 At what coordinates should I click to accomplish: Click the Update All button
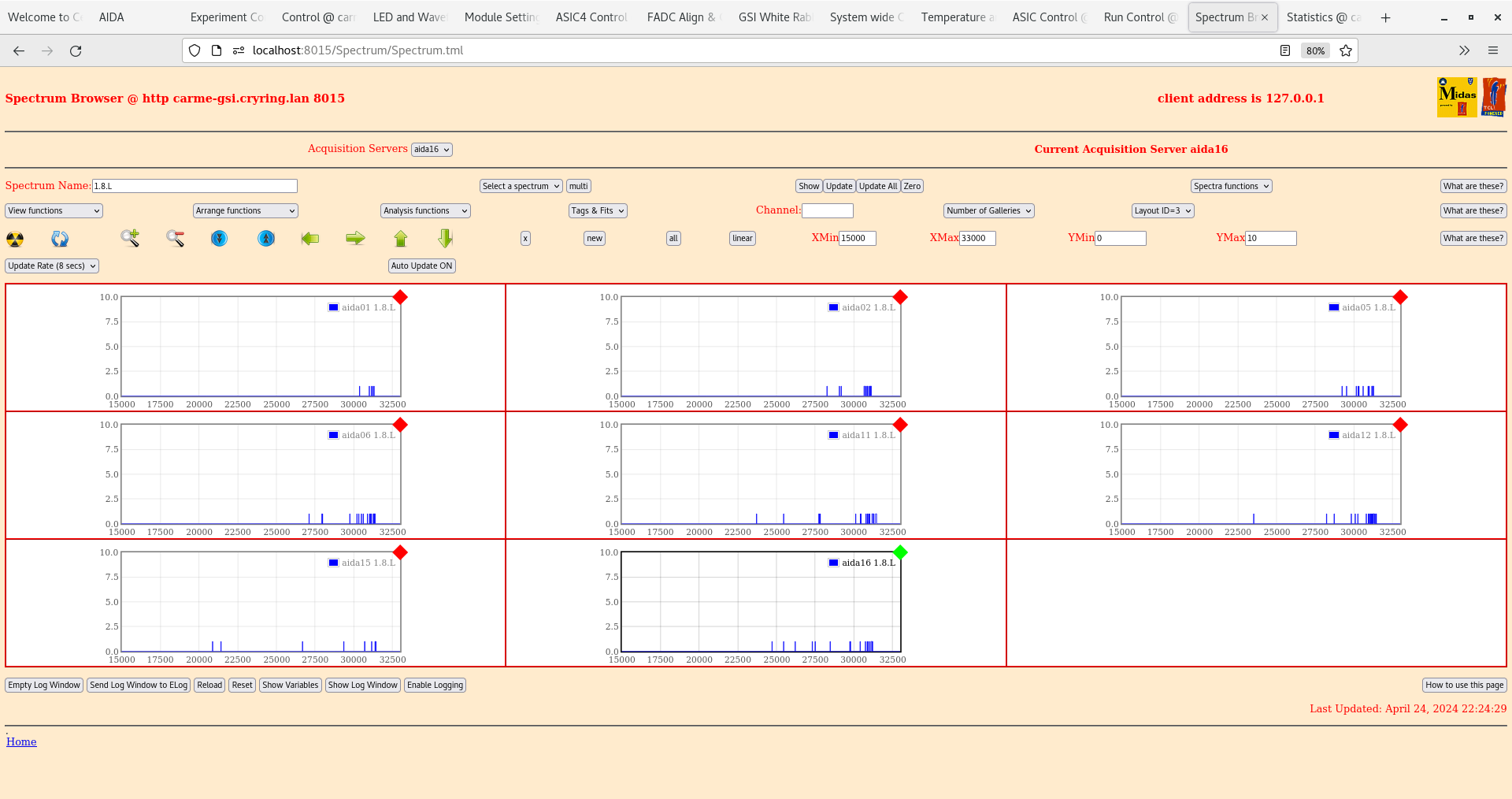877,186
